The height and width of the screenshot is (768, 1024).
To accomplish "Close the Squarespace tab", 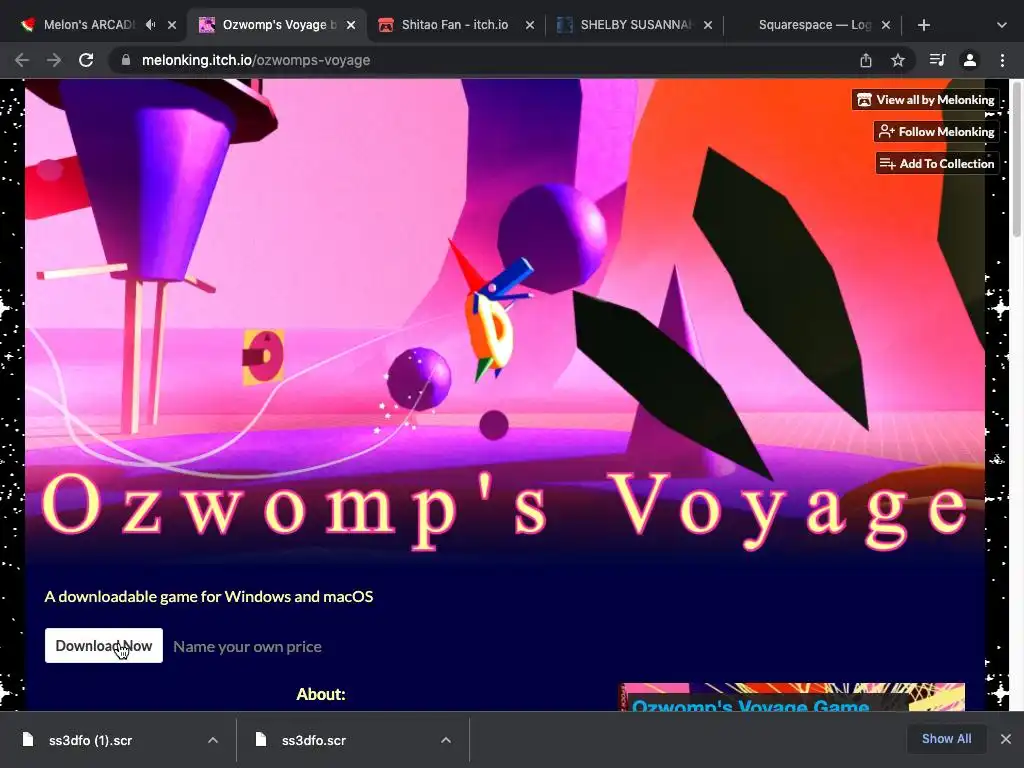I will pos(886,25).
